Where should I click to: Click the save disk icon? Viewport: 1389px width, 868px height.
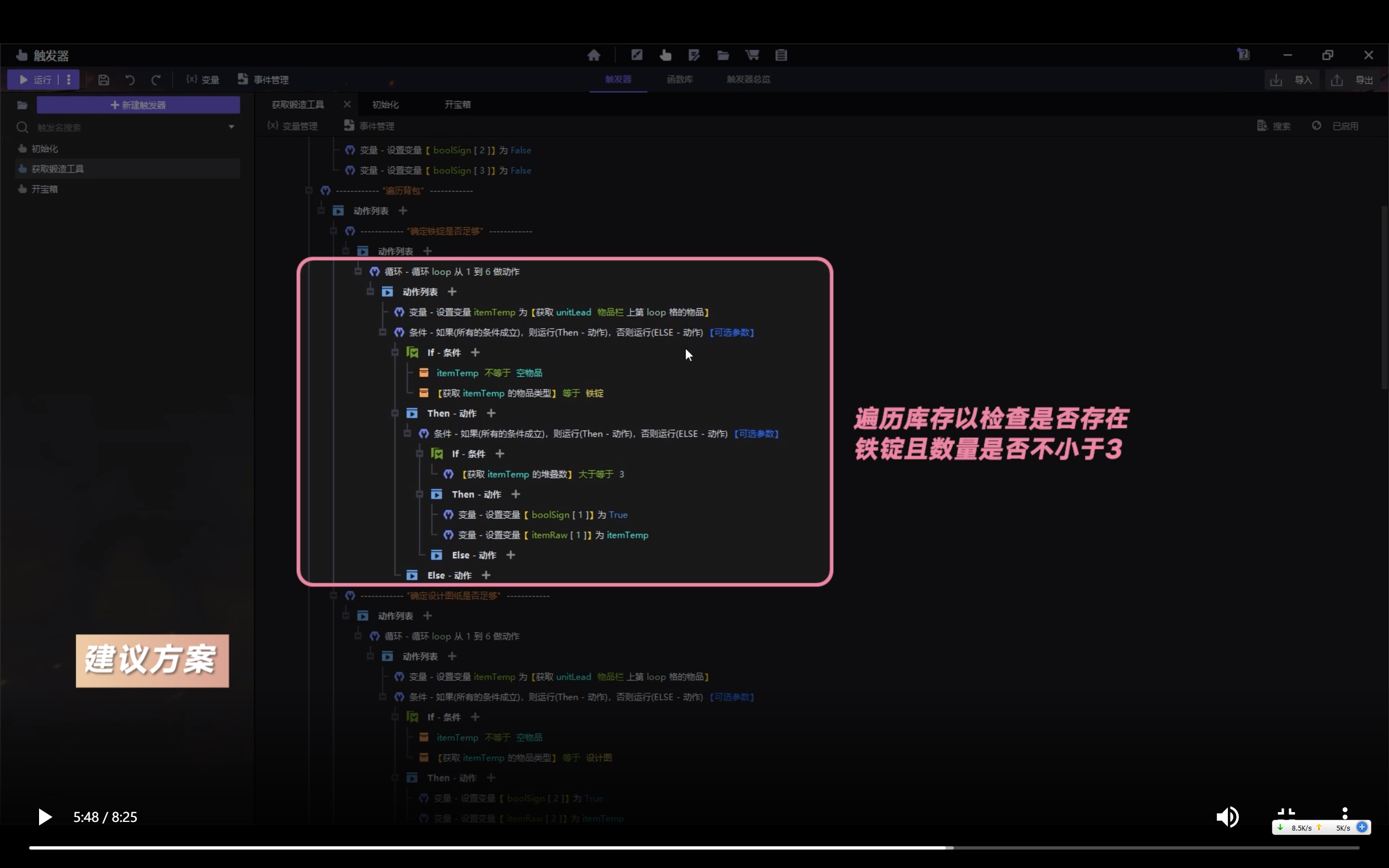pos(103,80)
